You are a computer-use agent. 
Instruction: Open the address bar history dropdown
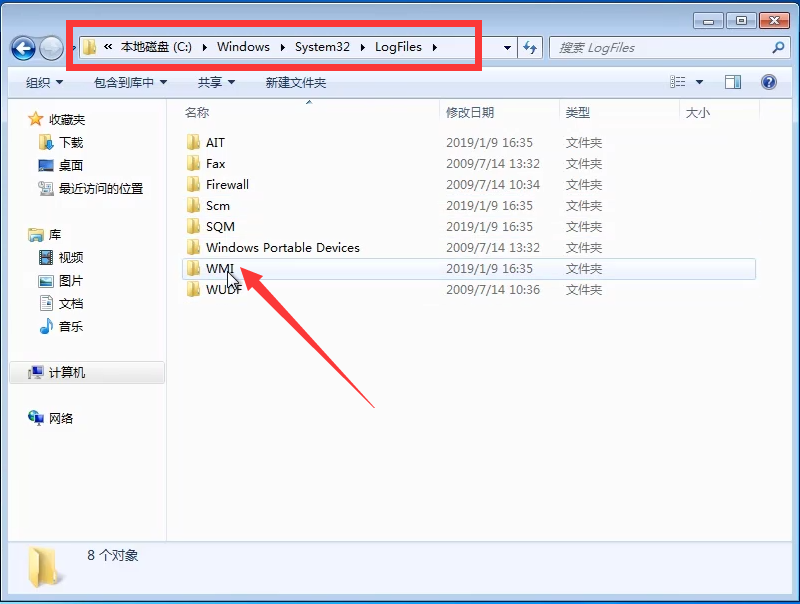(507, 48)
